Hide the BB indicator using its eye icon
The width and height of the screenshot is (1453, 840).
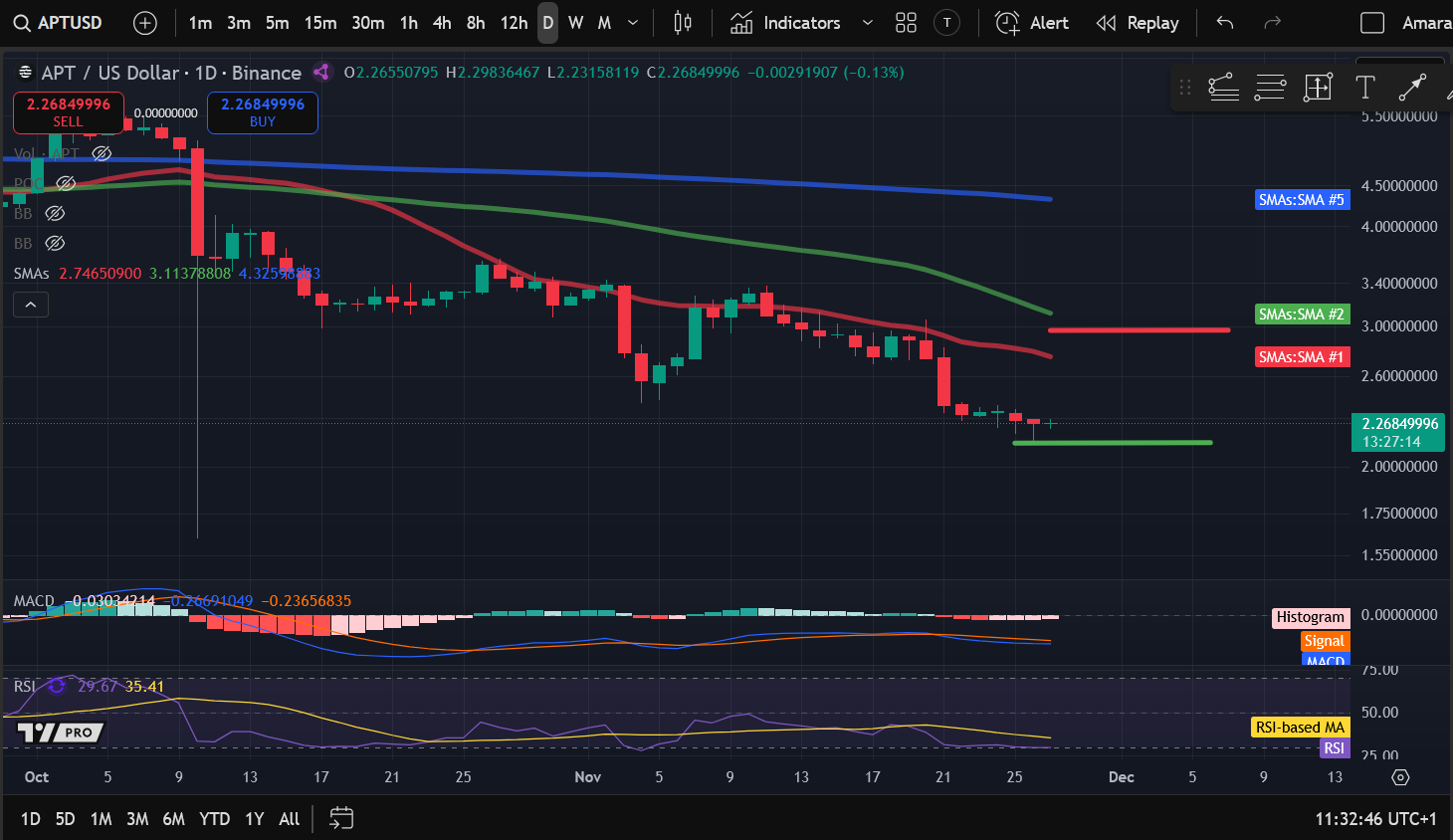click(55, 213)
